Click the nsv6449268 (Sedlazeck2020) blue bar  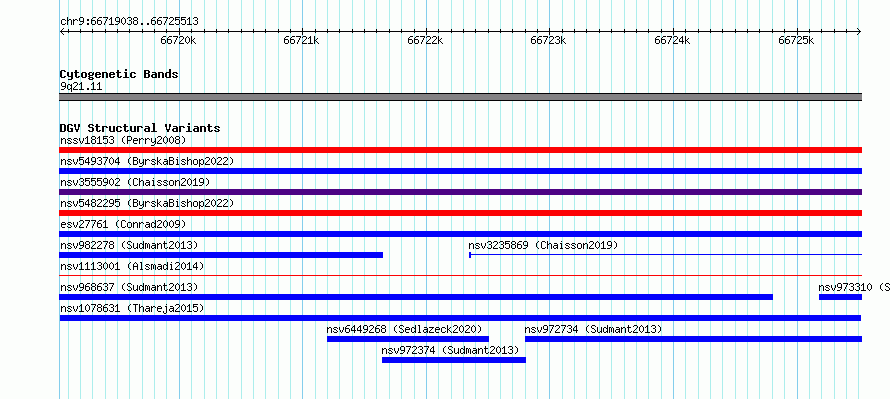pyautogui.click(x=408, y=339)
